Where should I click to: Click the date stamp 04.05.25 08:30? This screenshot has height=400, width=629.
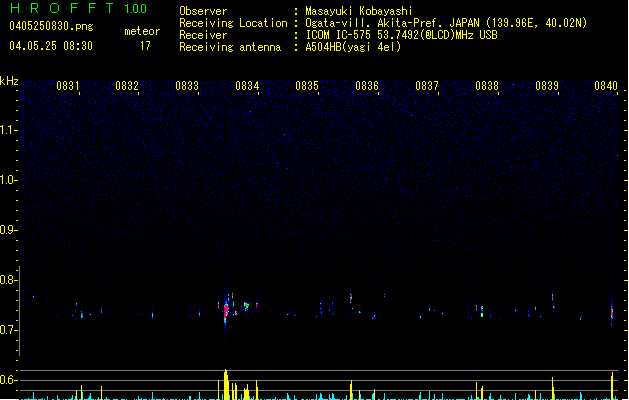51,46
